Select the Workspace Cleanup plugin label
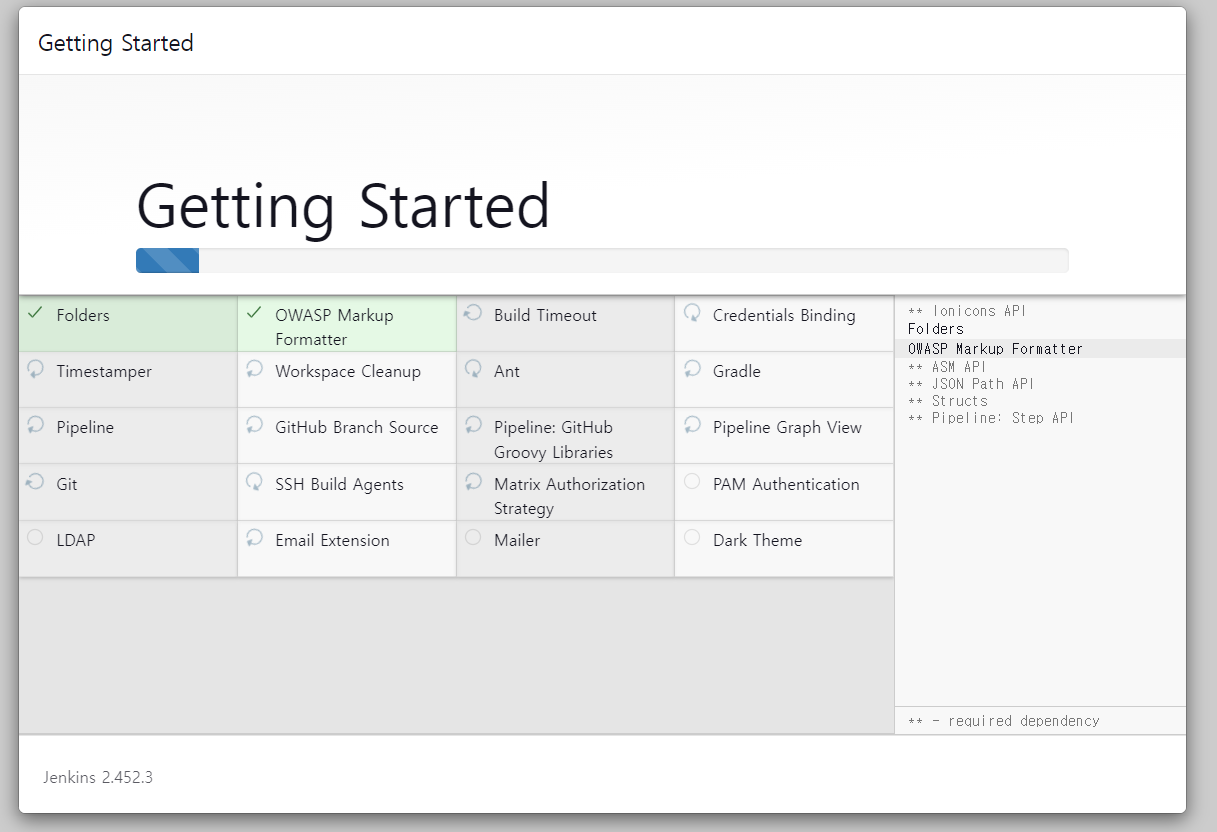 348,371
